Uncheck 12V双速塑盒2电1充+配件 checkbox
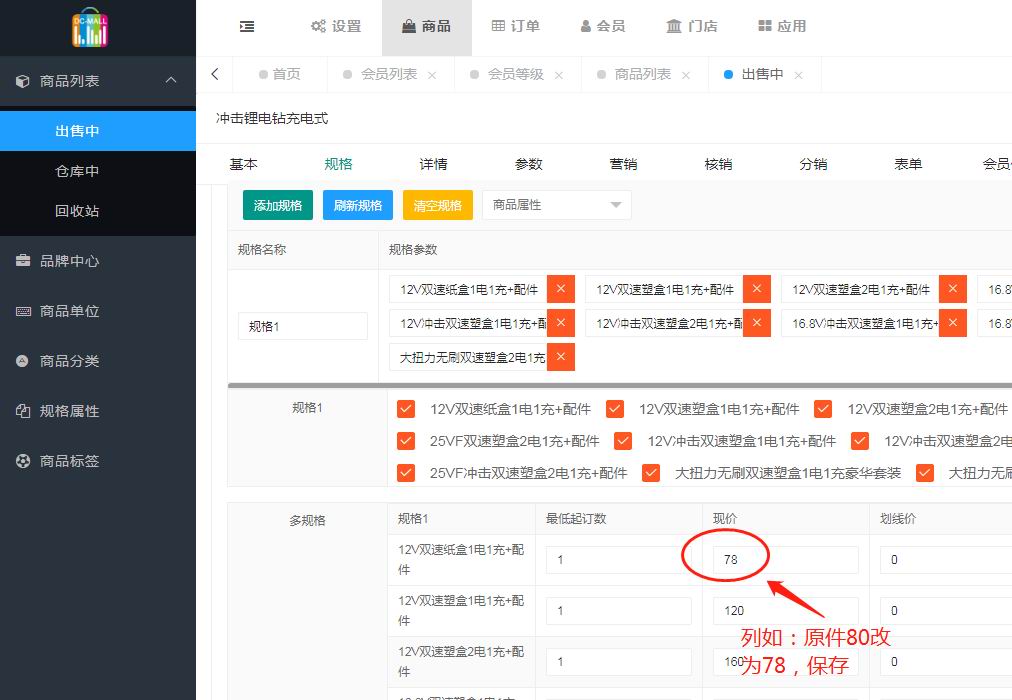This screenshot has width=1012, height=700. pyautogui.click(x=823, y=409)
